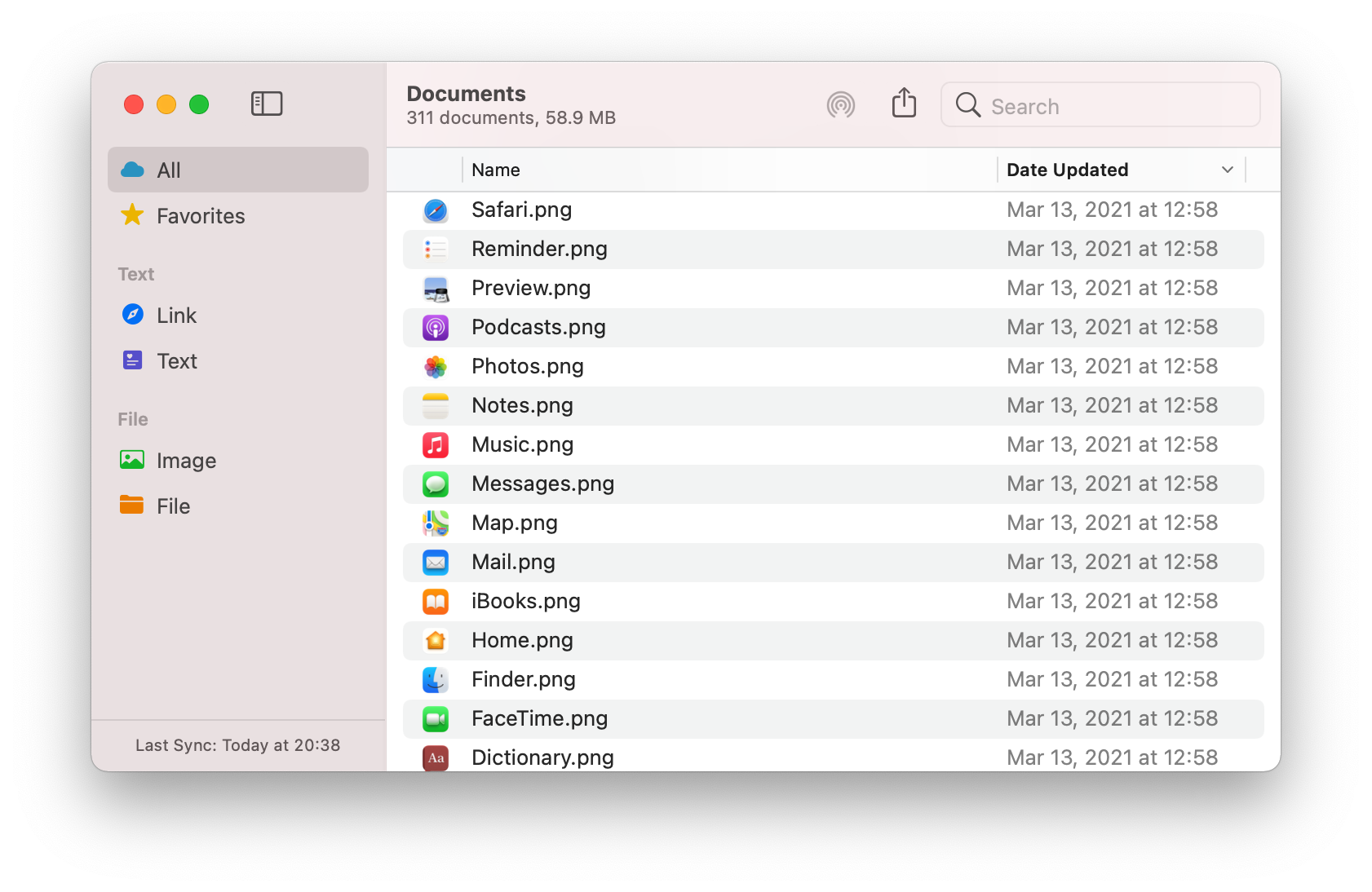Click the Documents window title
Viewport: 1372px width, 892px height.
tap(467, 94)
